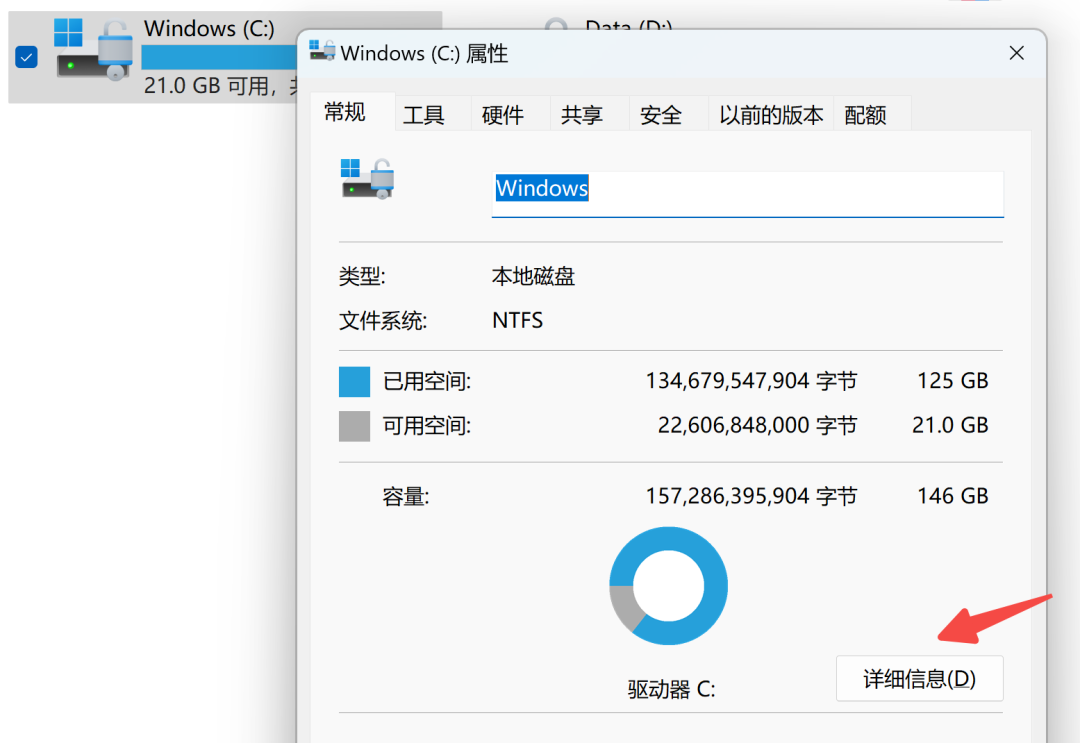
Task: Click the drive name field containing Windows
Action: 747,193
